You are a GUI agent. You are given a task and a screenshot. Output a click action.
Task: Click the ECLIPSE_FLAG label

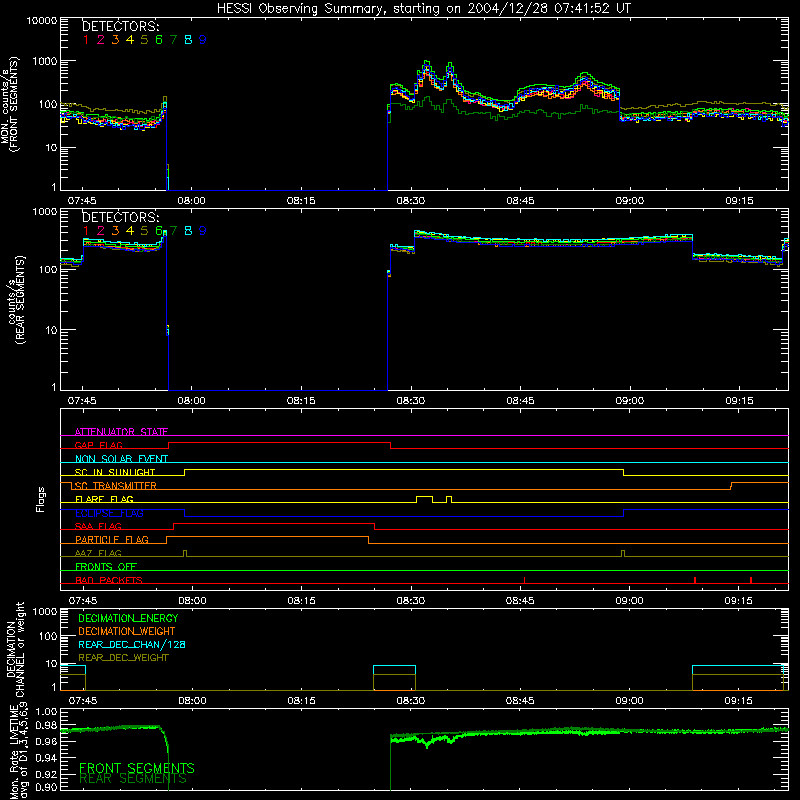pyautogui.click(x=109, y=513)
